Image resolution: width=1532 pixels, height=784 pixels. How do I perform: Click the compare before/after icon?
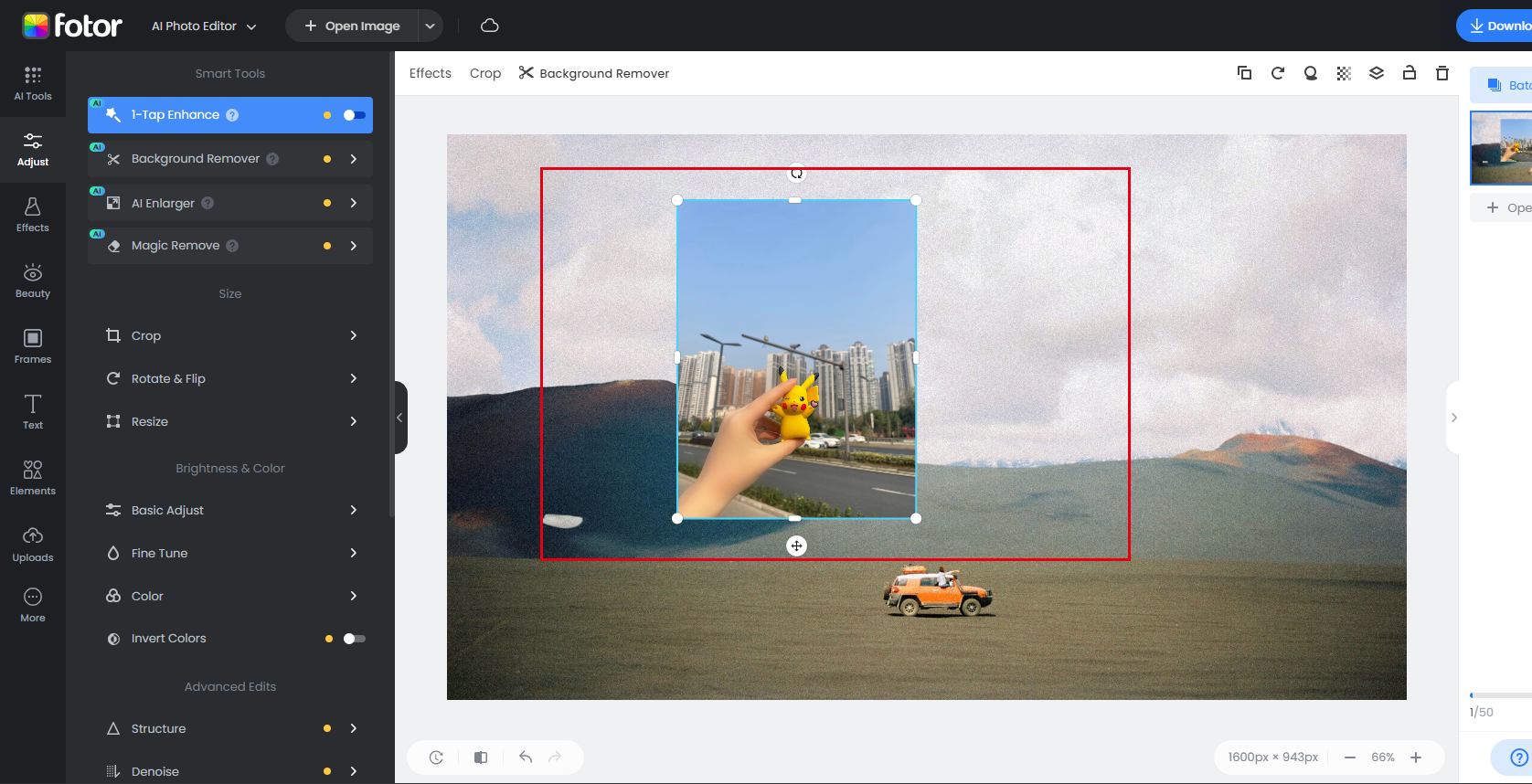click(481, 757)
